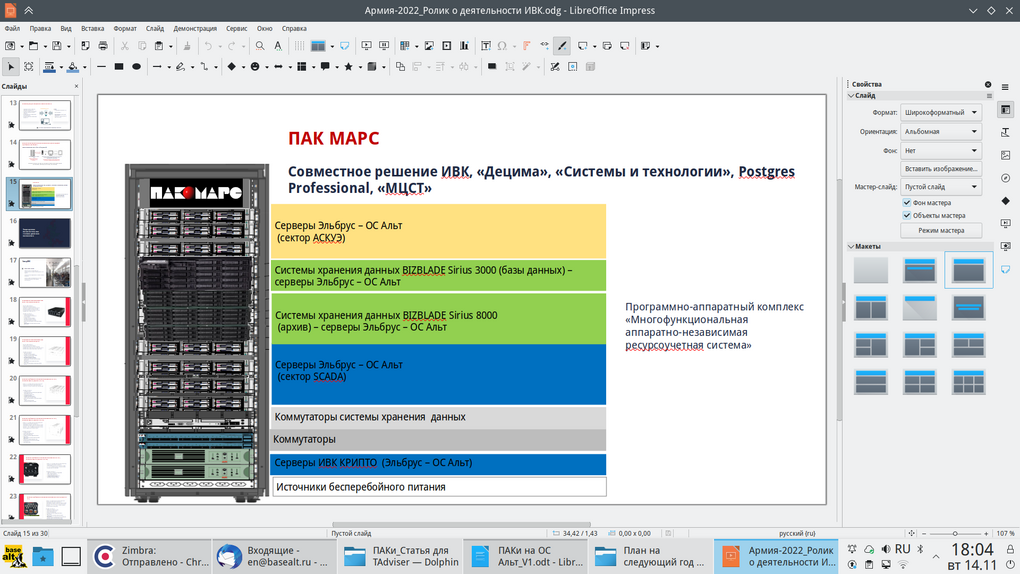Open the Правка menu
The height and width of the screenshot is (574, 1020).
coord(40,29)
